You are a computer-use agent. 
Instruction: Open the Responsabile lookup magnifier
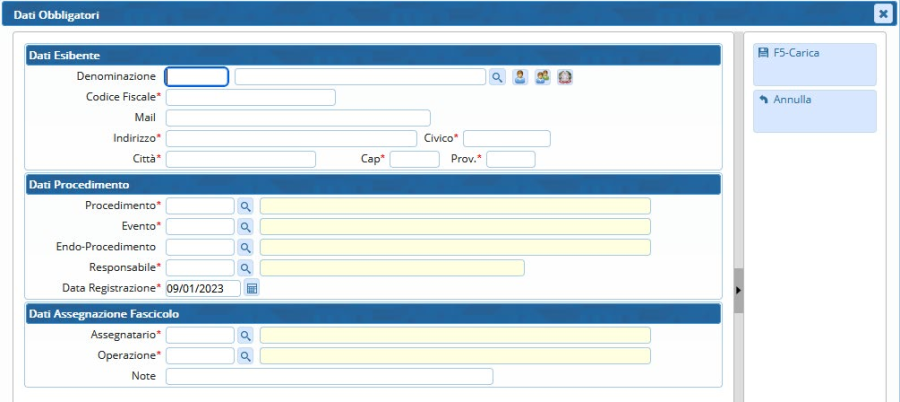pyautogui.click(x=245, y=268)
